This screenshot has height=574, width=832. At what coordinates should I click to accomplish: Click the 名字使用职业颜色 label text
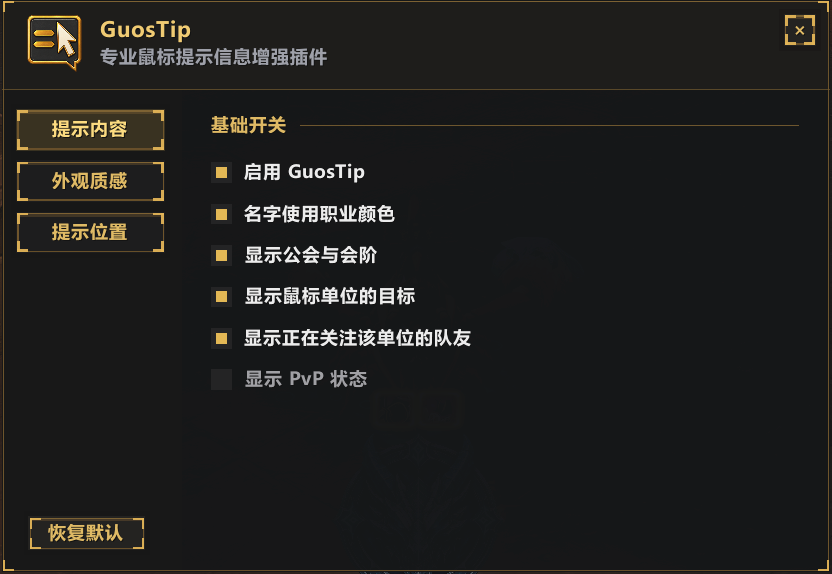pyautogui.click(x=319, y=214)
